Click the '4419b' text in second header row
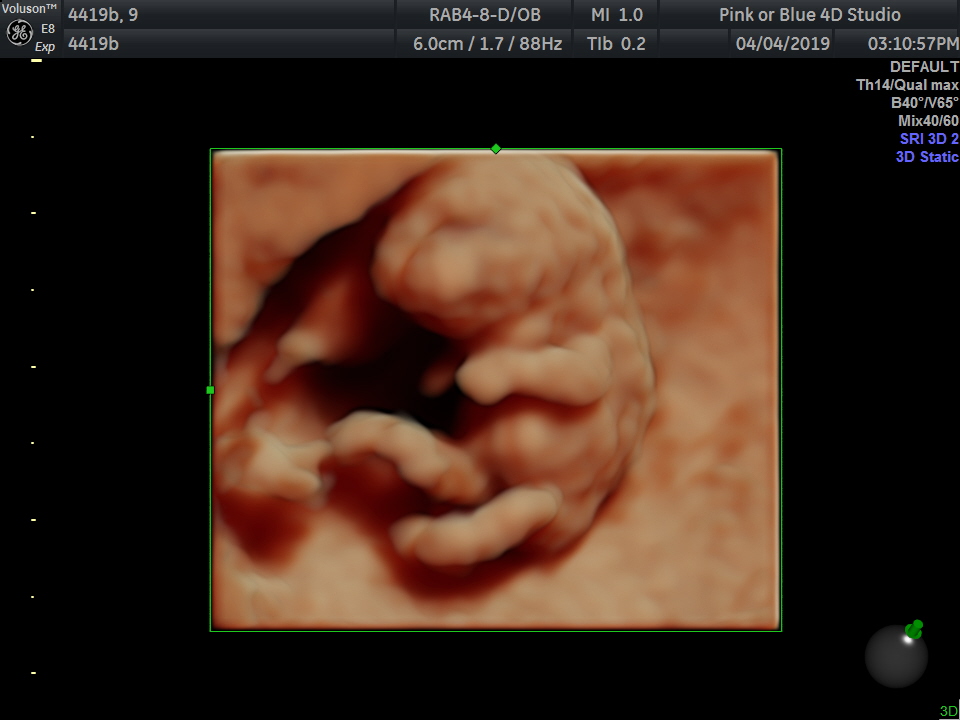Viewport: 960px width, 720px height. click(x=93, y=43)
